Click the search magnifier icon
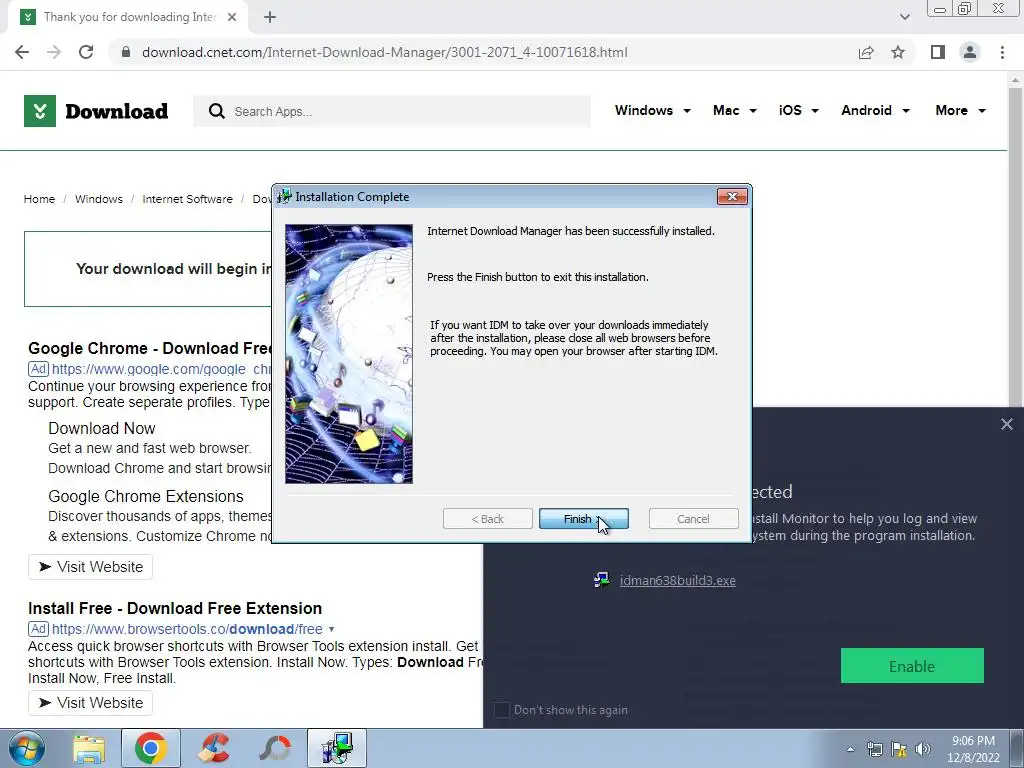This screenshot has height=768, width=1024. (216, 111)
